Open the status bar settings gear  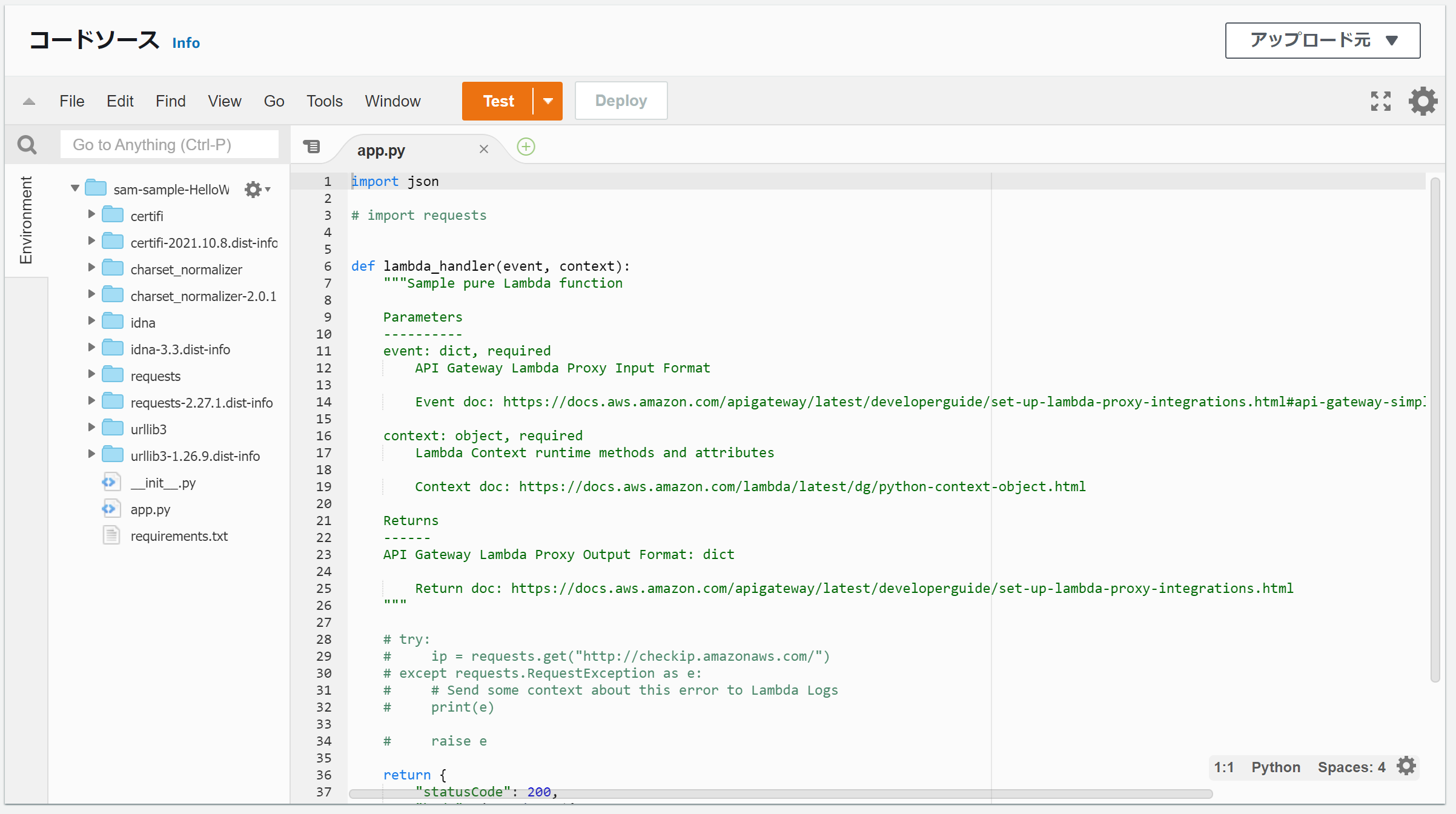(x=1406, y=766)
